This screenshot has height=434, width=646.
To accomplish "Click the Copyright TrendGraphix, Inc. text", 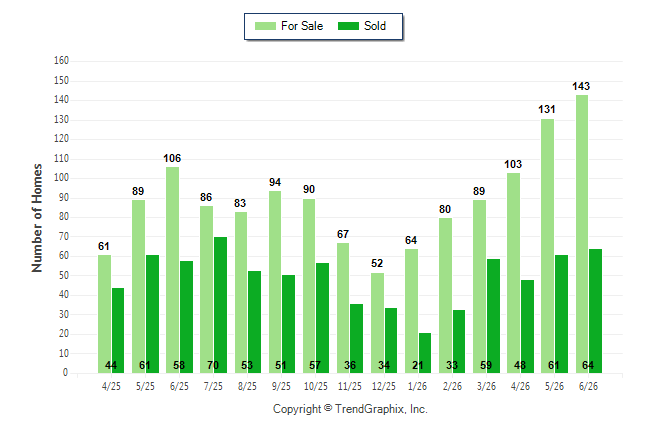I will pos(350,409).
